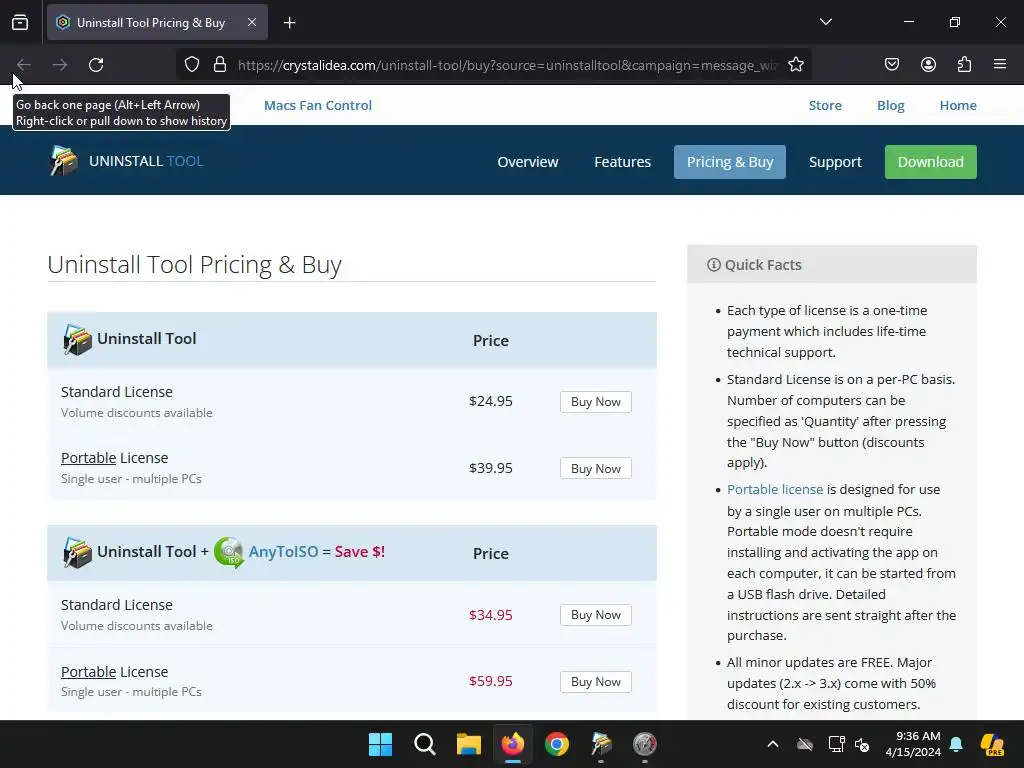Click the Firefox View icon
Screen dimensions: 1024x768
pos(20,23)
